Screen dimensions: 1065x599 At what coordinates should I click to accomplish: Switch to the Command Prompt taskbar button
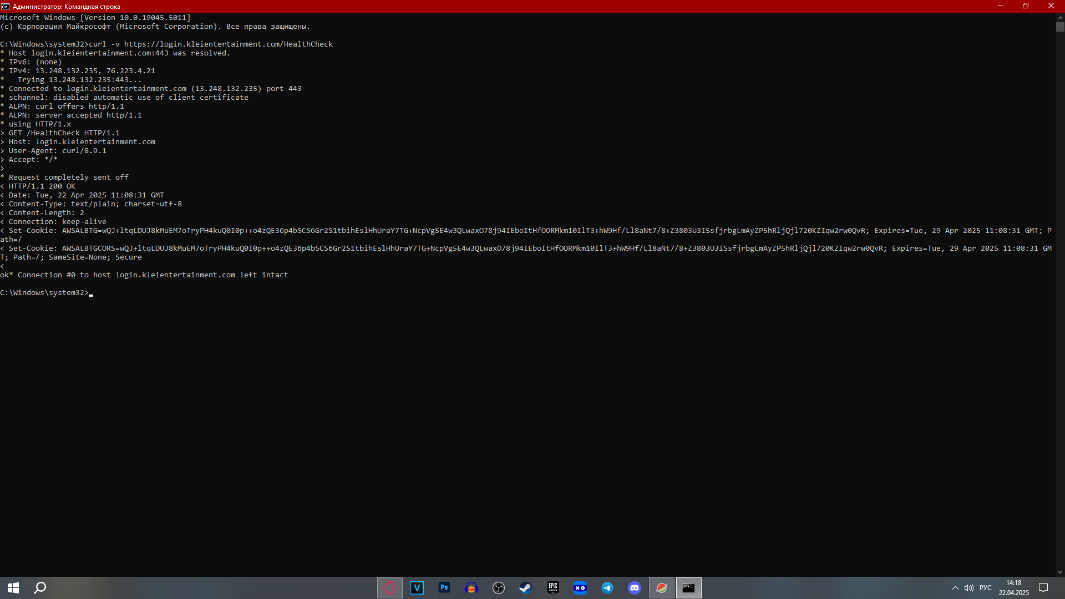click(x=688, y=588)
